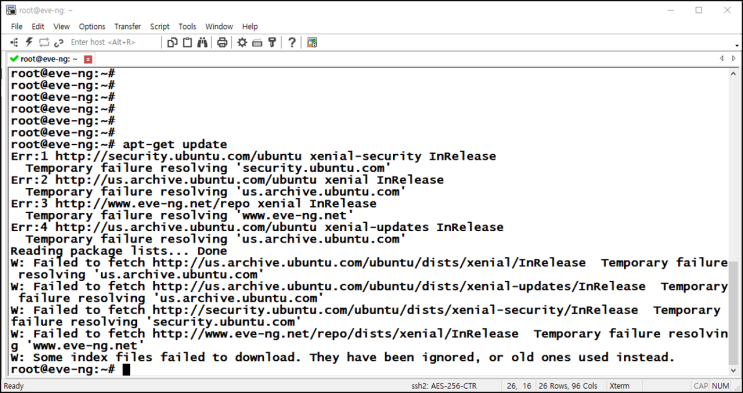The image size is (743, 393).
Task: Click the Reconnect session toolbar icon
Action: pyautogui.click(x=44, y=43)
